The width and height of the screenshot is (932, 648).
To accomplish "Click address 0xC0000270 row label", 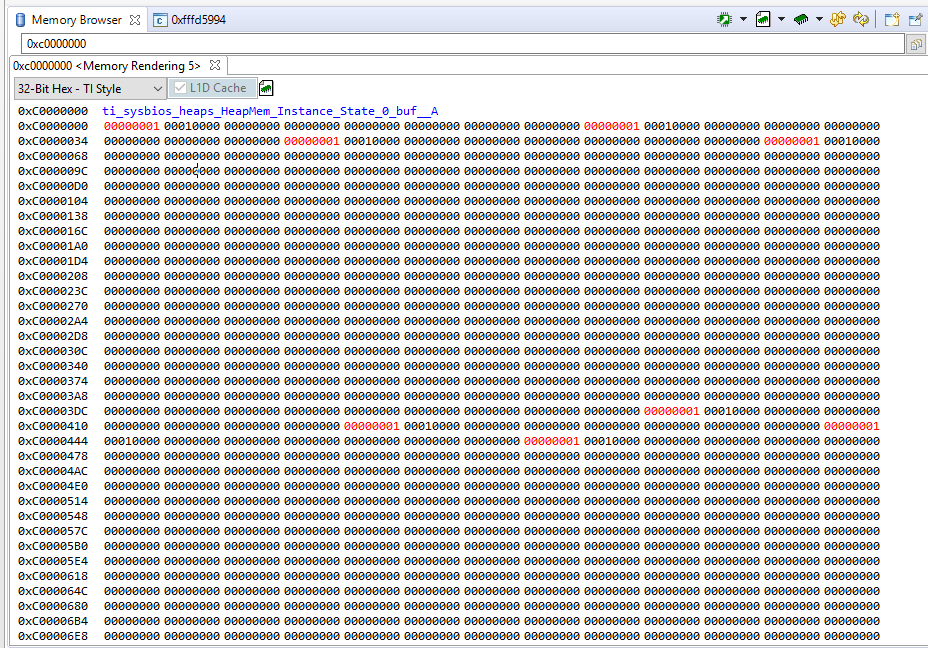I will [53, 306].
